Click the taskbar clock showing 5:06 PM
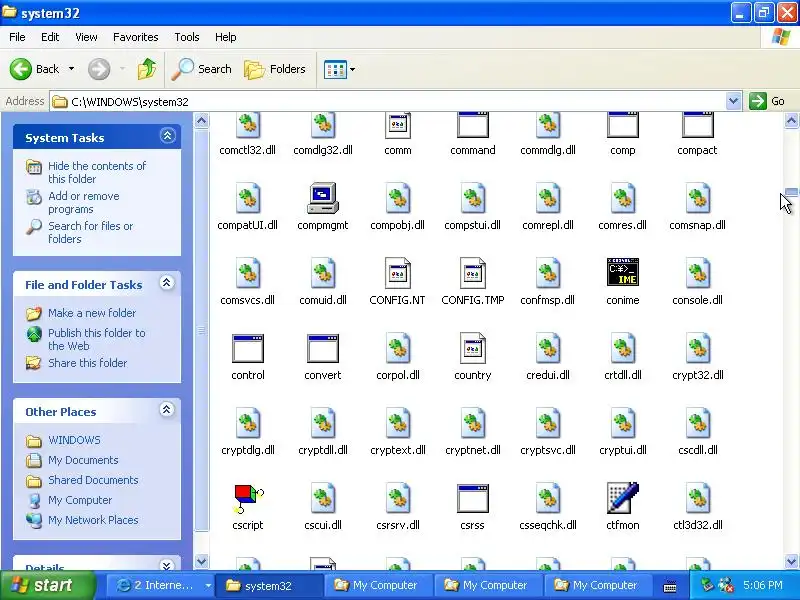The image size is (800, 600). [x=763, y=585]
